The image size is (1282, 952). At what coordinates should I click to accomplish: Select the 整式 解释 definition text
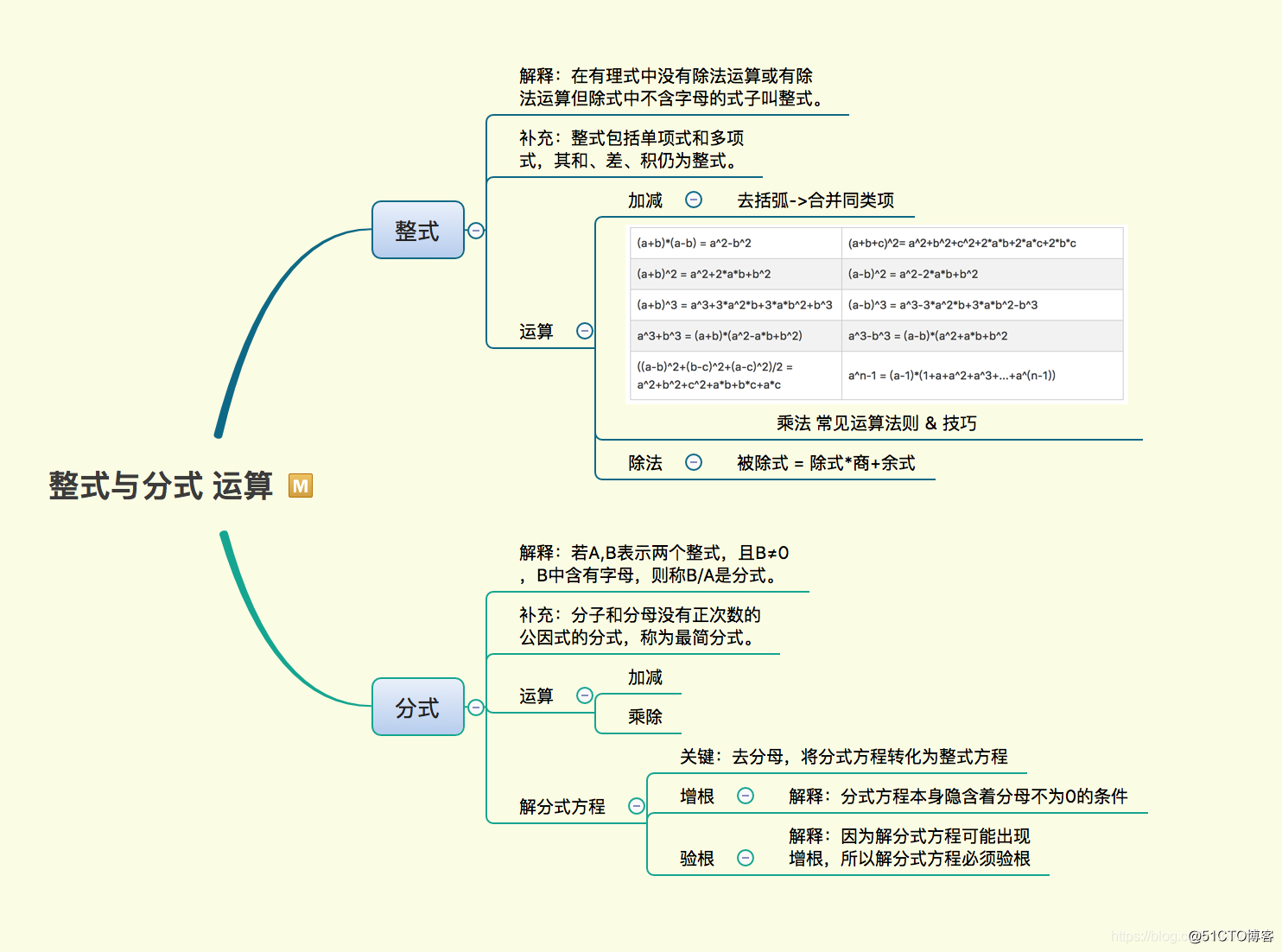point(672,87)
